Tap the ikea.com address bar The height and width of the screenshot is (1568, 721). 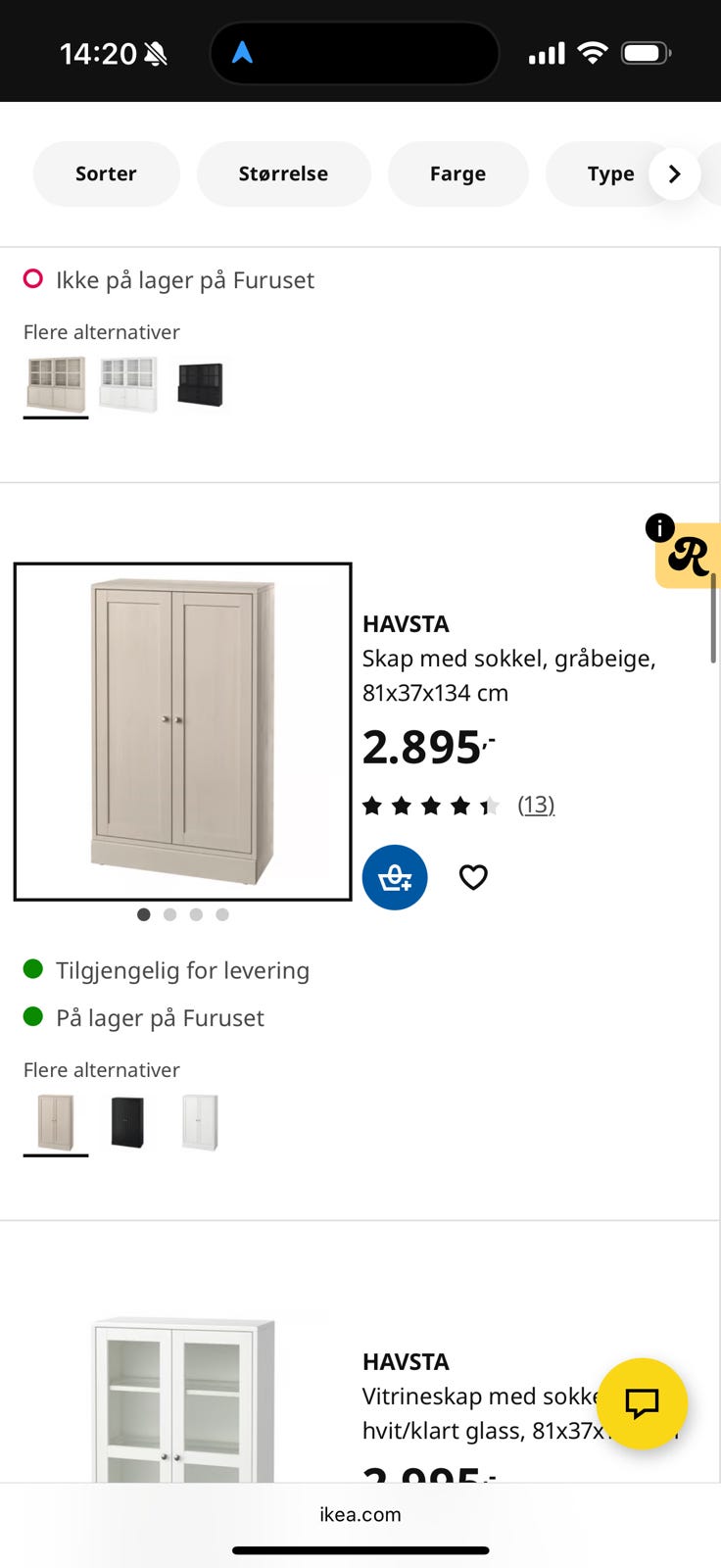coord(360,1514)
